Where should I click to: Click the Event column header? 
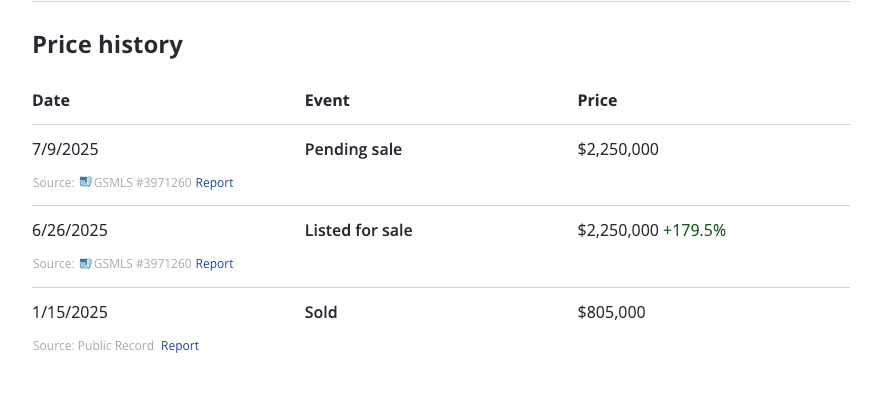tap(327, 100)
